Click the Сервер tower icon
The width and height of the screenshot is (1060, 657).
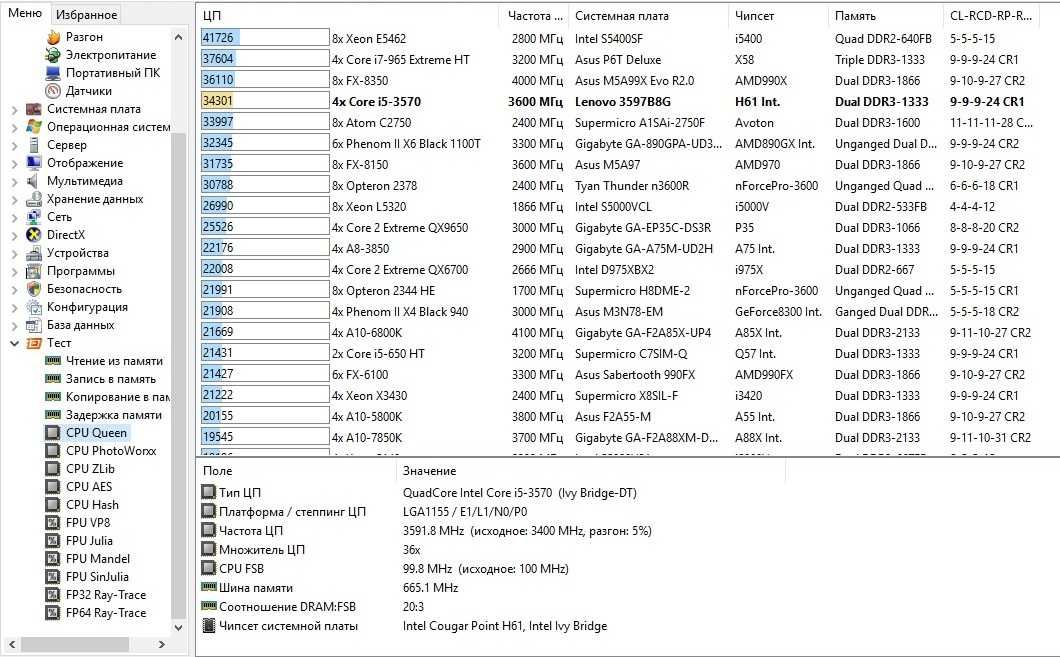[x=34, y=145]
